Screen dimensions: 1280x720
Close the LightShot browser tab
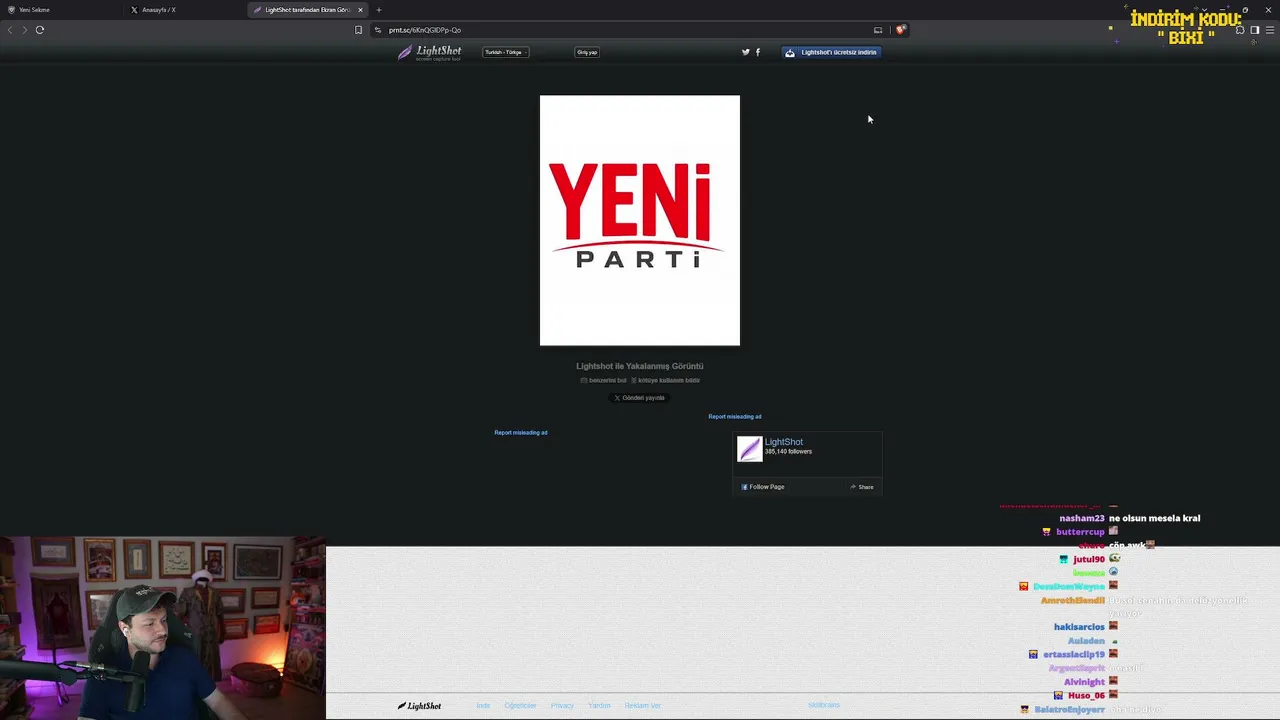pos(360,10)
